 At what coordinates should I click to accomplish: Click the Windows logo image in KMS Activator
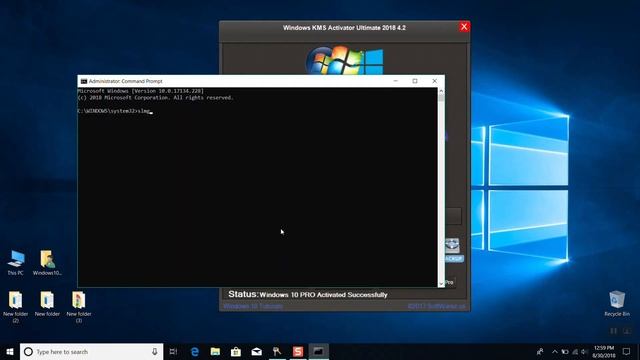point(344,60)
